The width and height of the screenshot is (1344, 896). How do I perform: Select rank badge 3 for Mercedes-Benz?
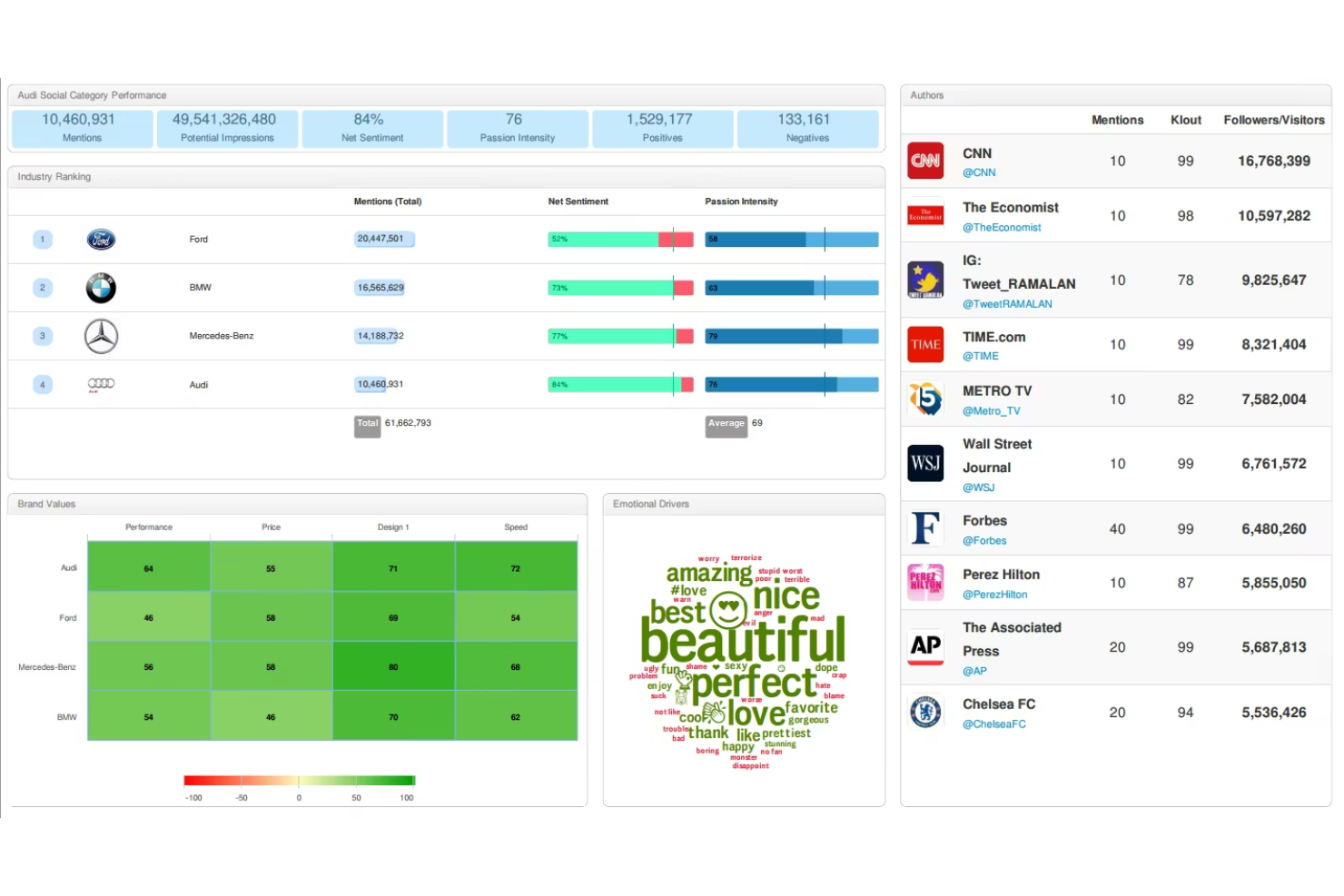tap(43, 336)
